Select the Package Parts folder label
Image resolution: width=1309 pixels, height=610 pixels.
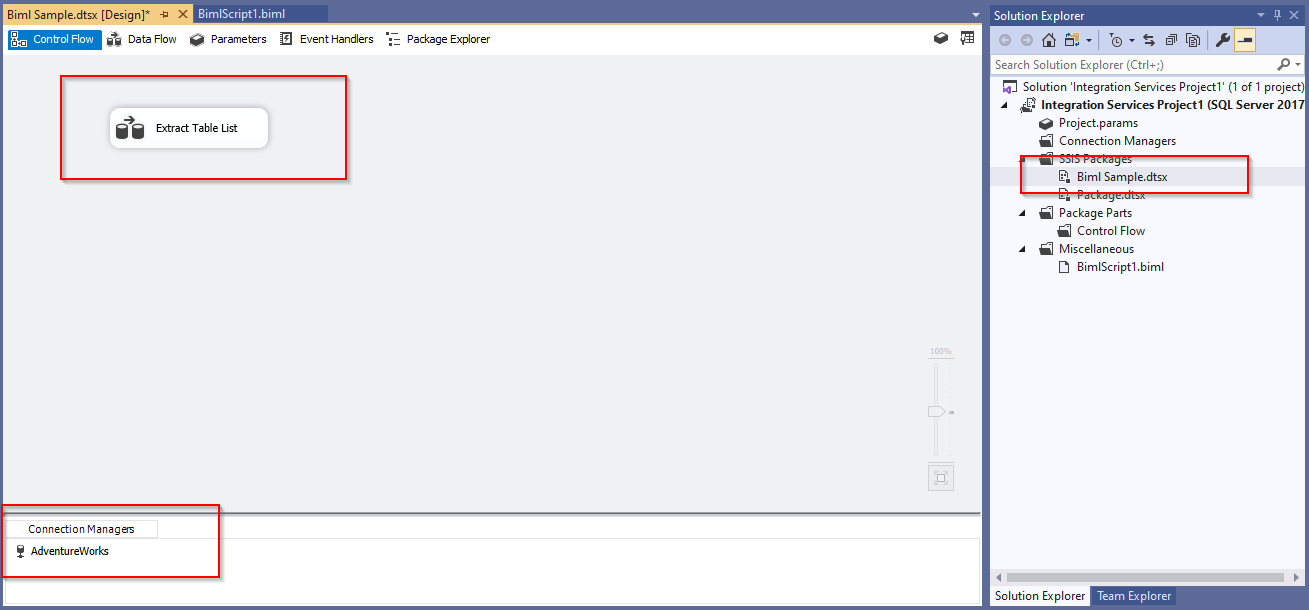[1095, 213]
